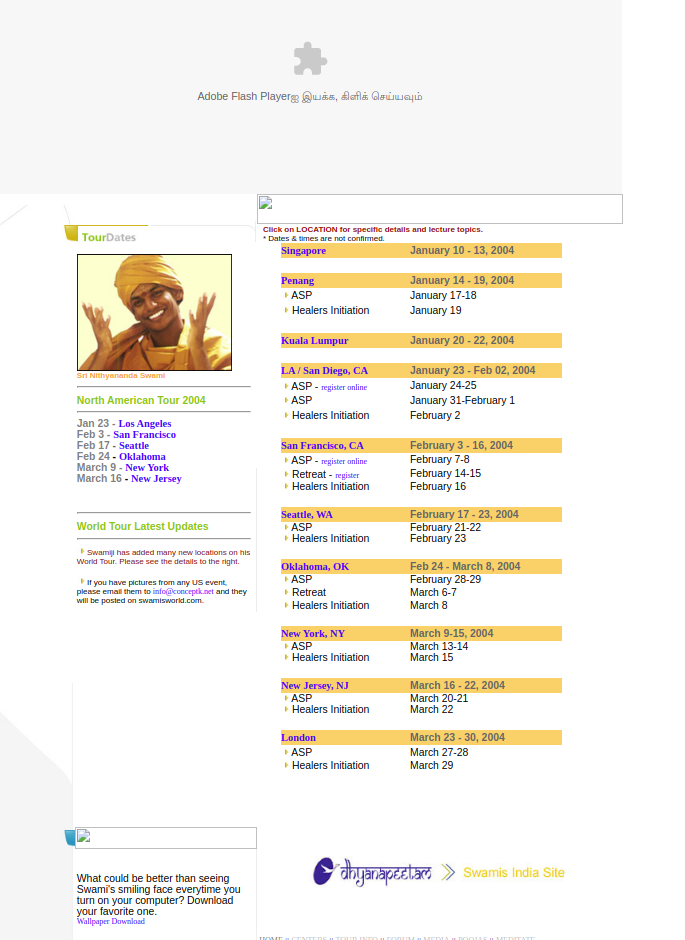Open LA / San Diego, CA schedule heading
The height and width of the screenshot is (940, 685).
coord(324,371)
